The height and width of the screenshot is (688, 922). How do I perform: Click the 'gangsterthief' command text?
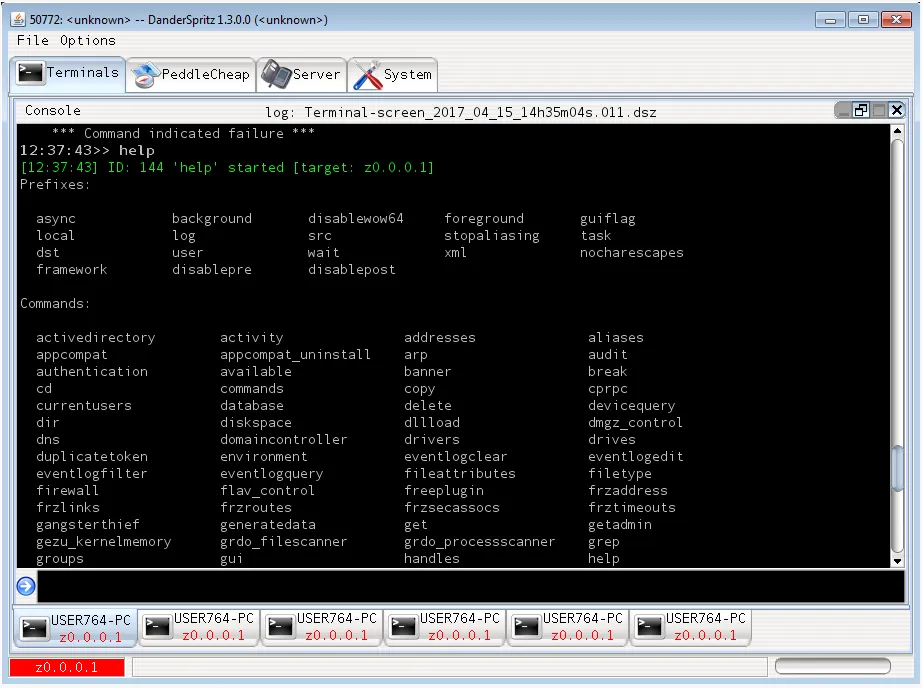pos(88,525)
